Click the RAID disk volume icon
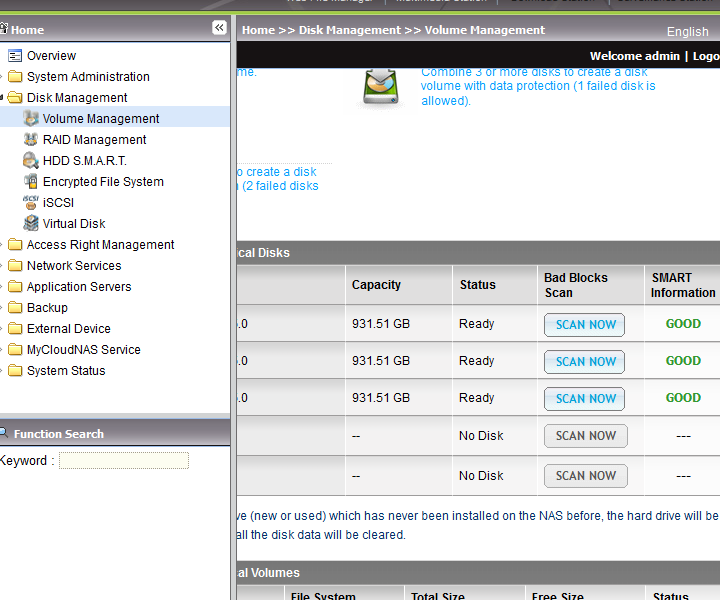The image size is (720, 600). (x=381, y=87)
